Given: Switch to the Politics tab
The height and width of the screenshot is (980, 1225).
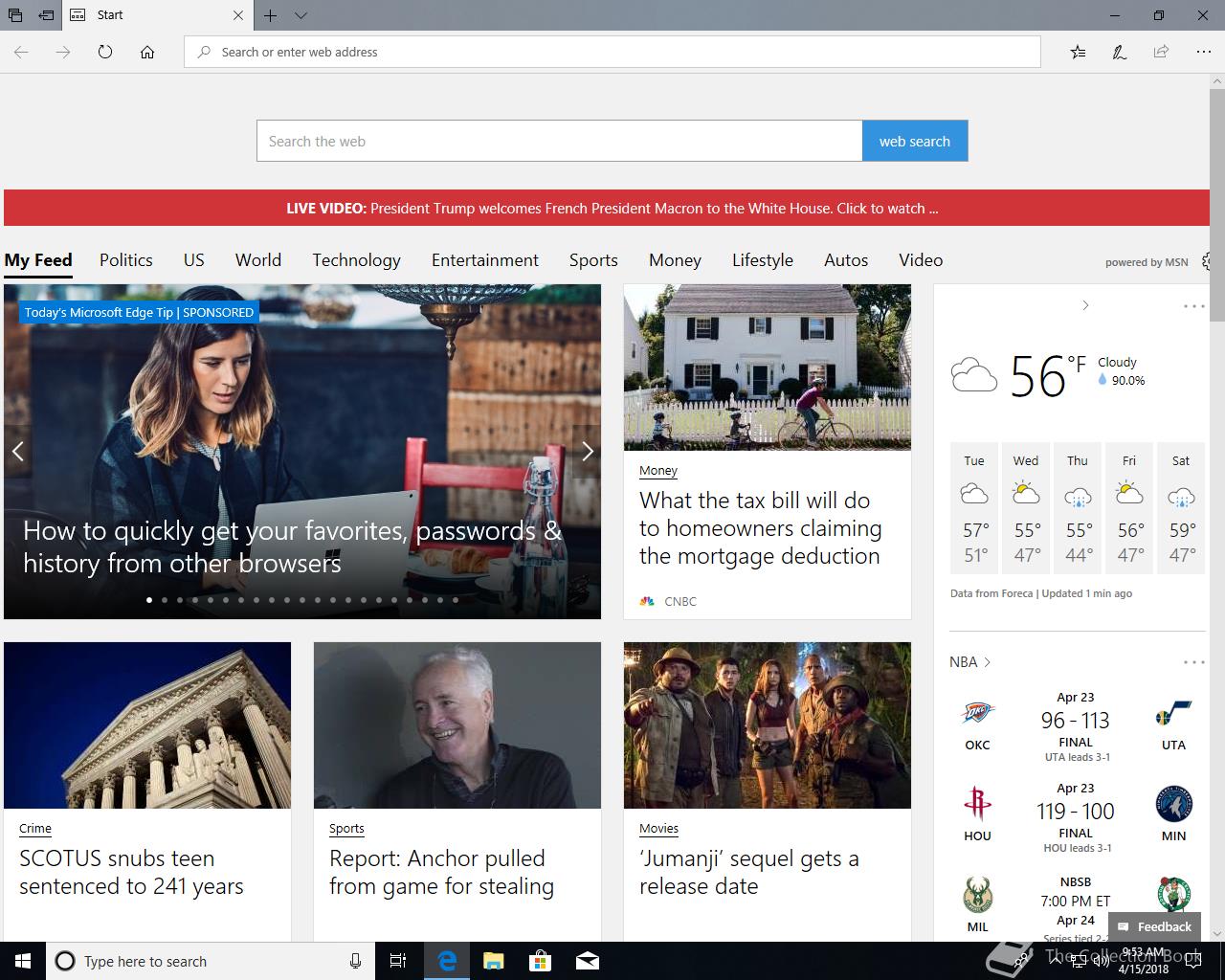Looking at the screenshot, I should pyautogui.click(x=126, y=260).
